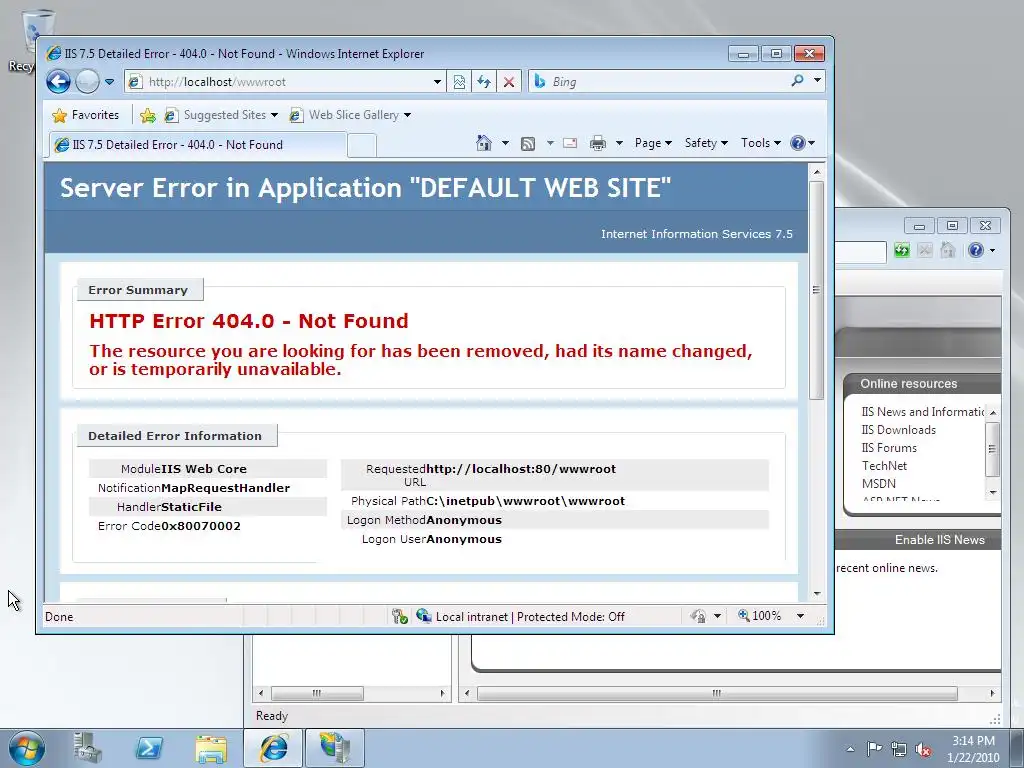
Task: Click the IIS Manager green refresh icon
Action: coord(902,250)
